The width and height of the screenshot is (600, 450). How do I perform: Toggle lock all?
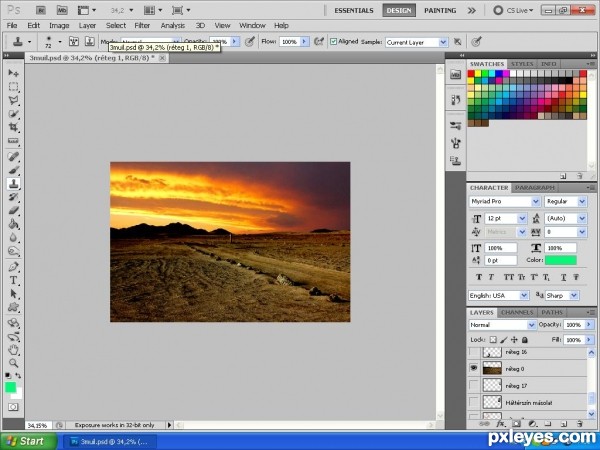pos(525,339)
